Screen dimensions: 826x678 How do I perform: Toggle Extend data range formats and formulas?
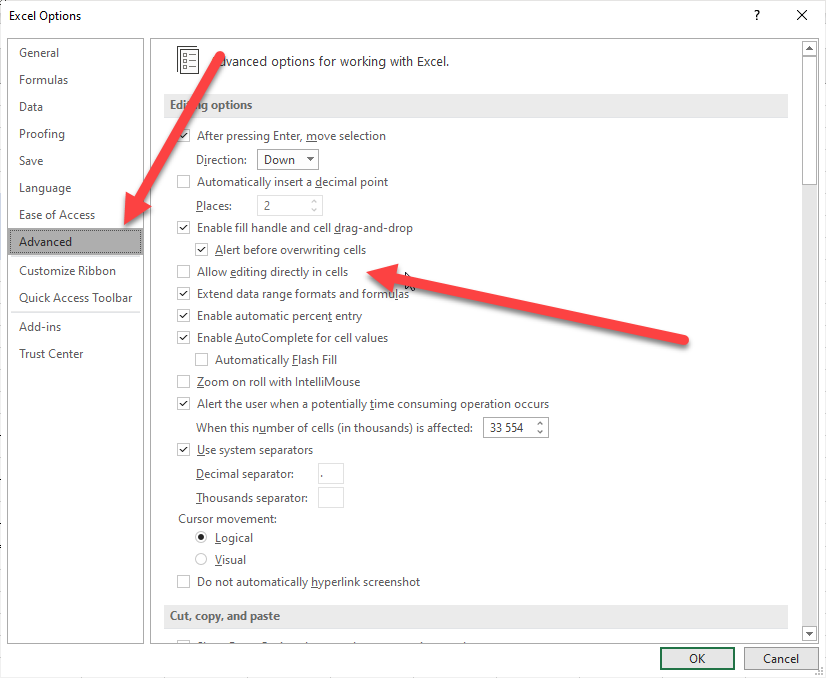click(183, 293)
